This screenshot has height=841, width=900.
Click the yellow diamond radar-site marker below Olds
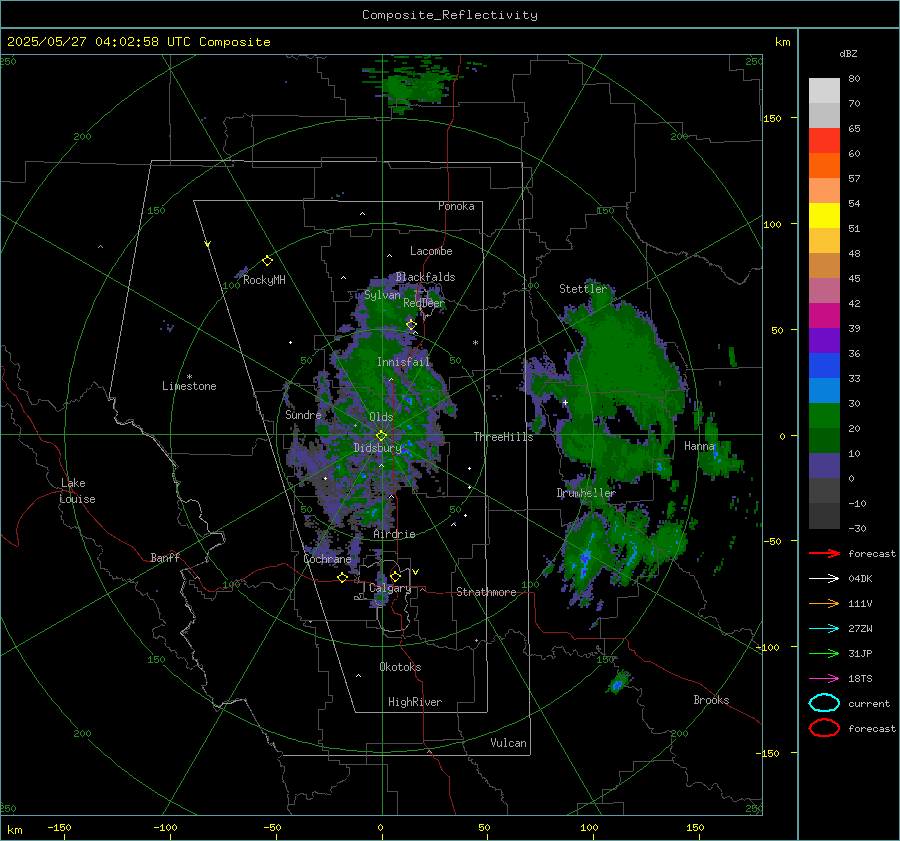click(x=381, y=436)
